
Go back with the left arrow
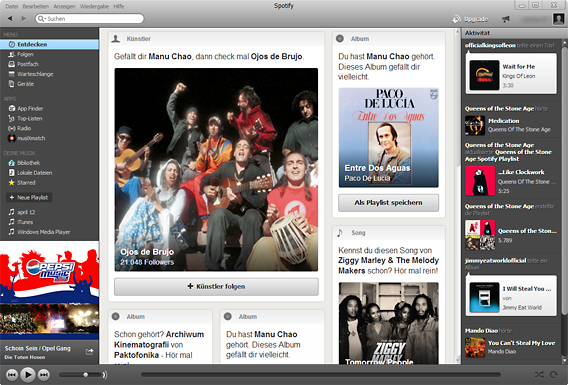10,18
